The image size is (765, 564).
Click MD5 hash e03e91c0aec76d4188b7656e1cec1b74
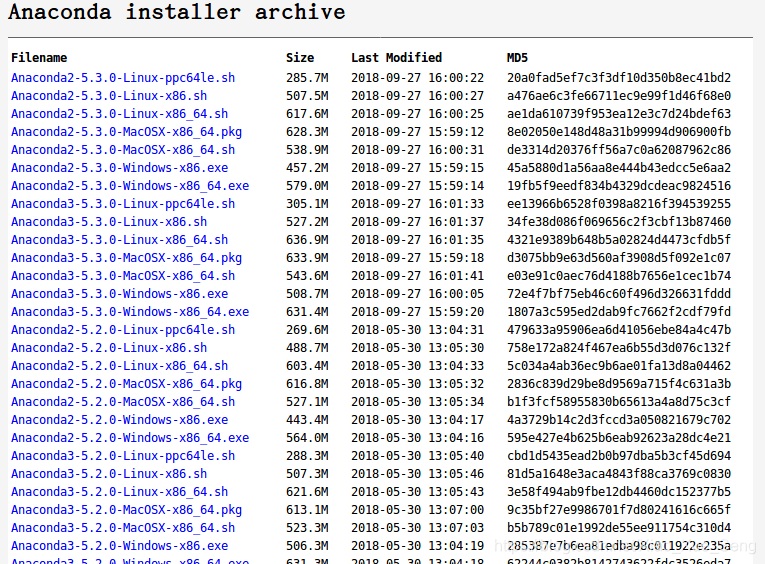point(619,276)
